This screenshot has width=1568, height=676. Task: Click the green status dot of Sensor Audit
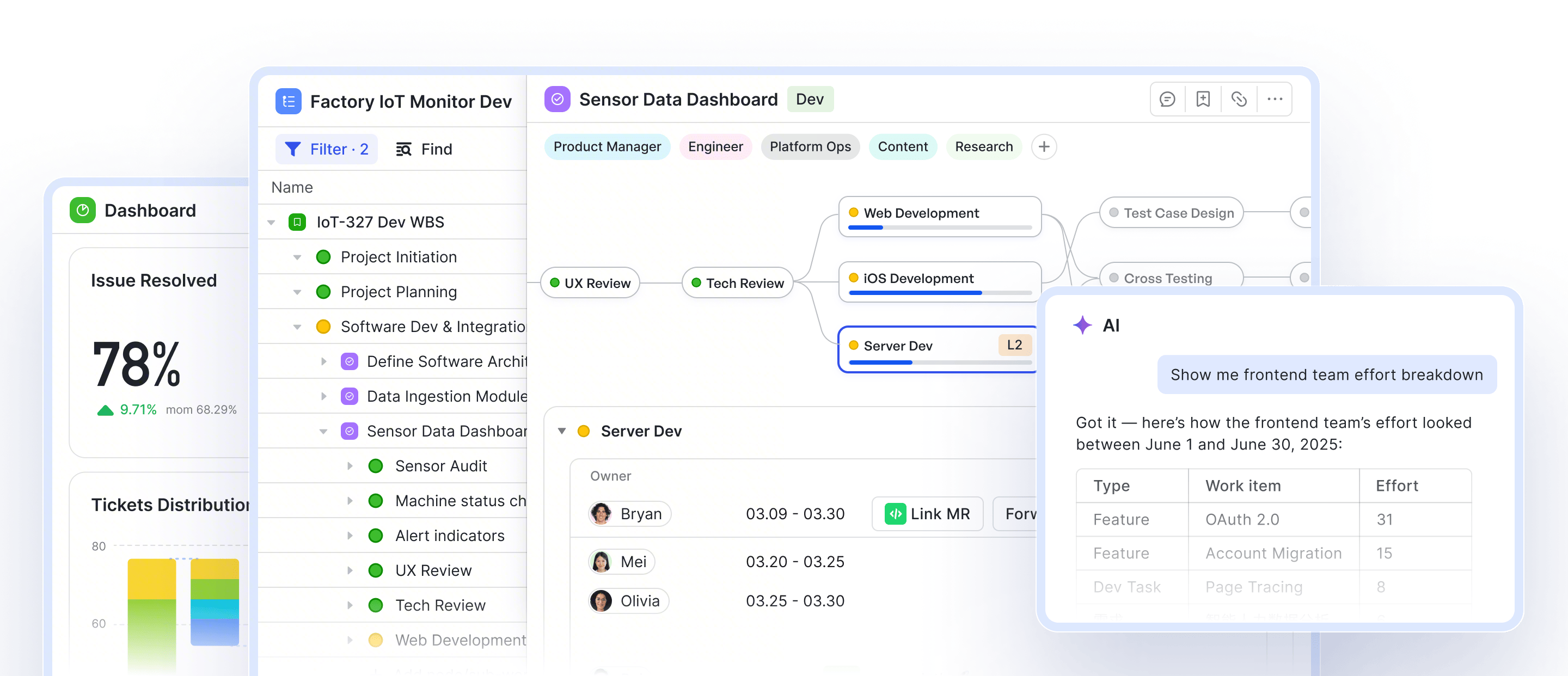pos(376,466)
